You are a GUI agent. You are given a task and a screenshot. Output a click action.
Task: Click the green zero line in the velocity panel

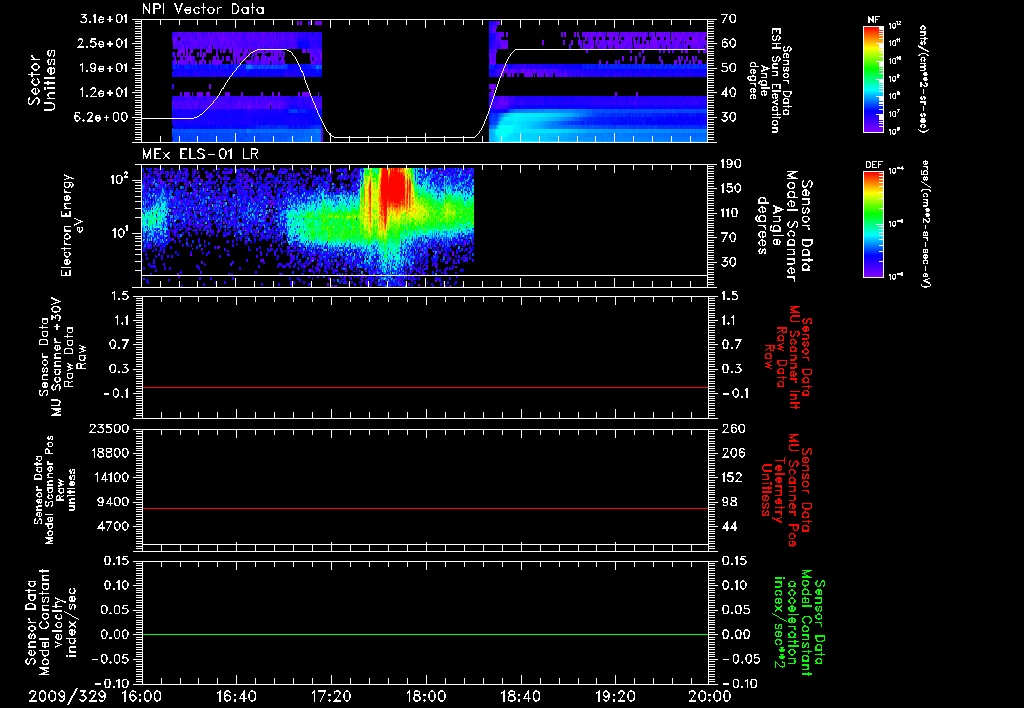pyautogui.click(x=424, y=634)
